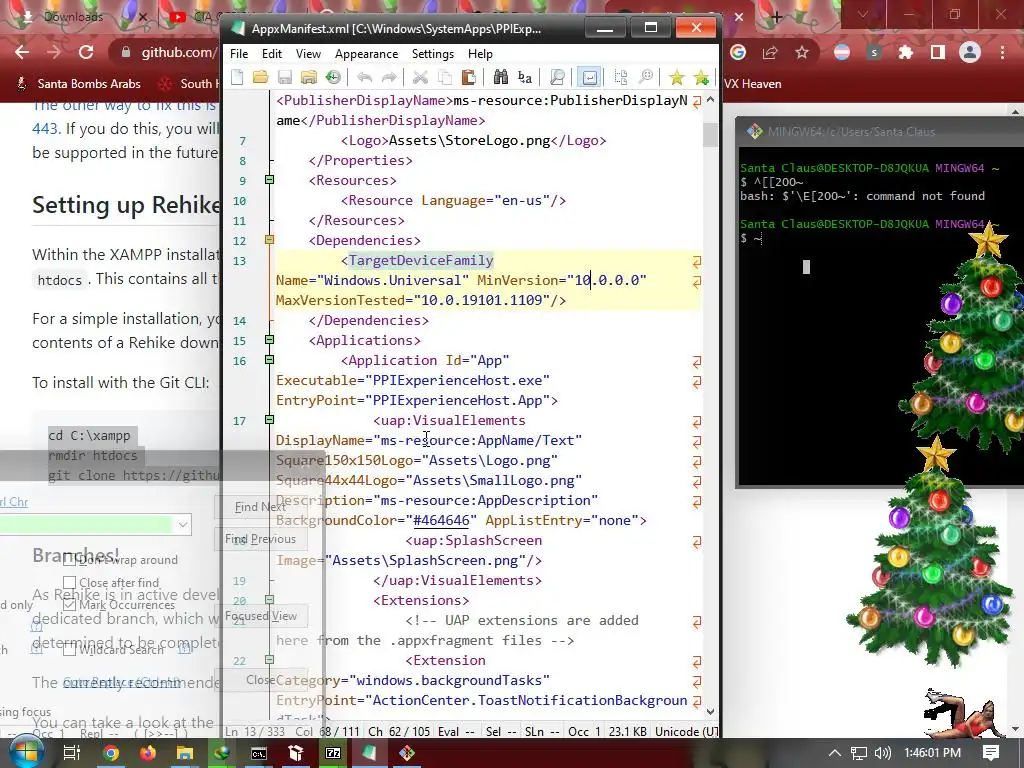Open the find text dropdown arrow
The image size is (1024, 768).
(x=183, y=524)
